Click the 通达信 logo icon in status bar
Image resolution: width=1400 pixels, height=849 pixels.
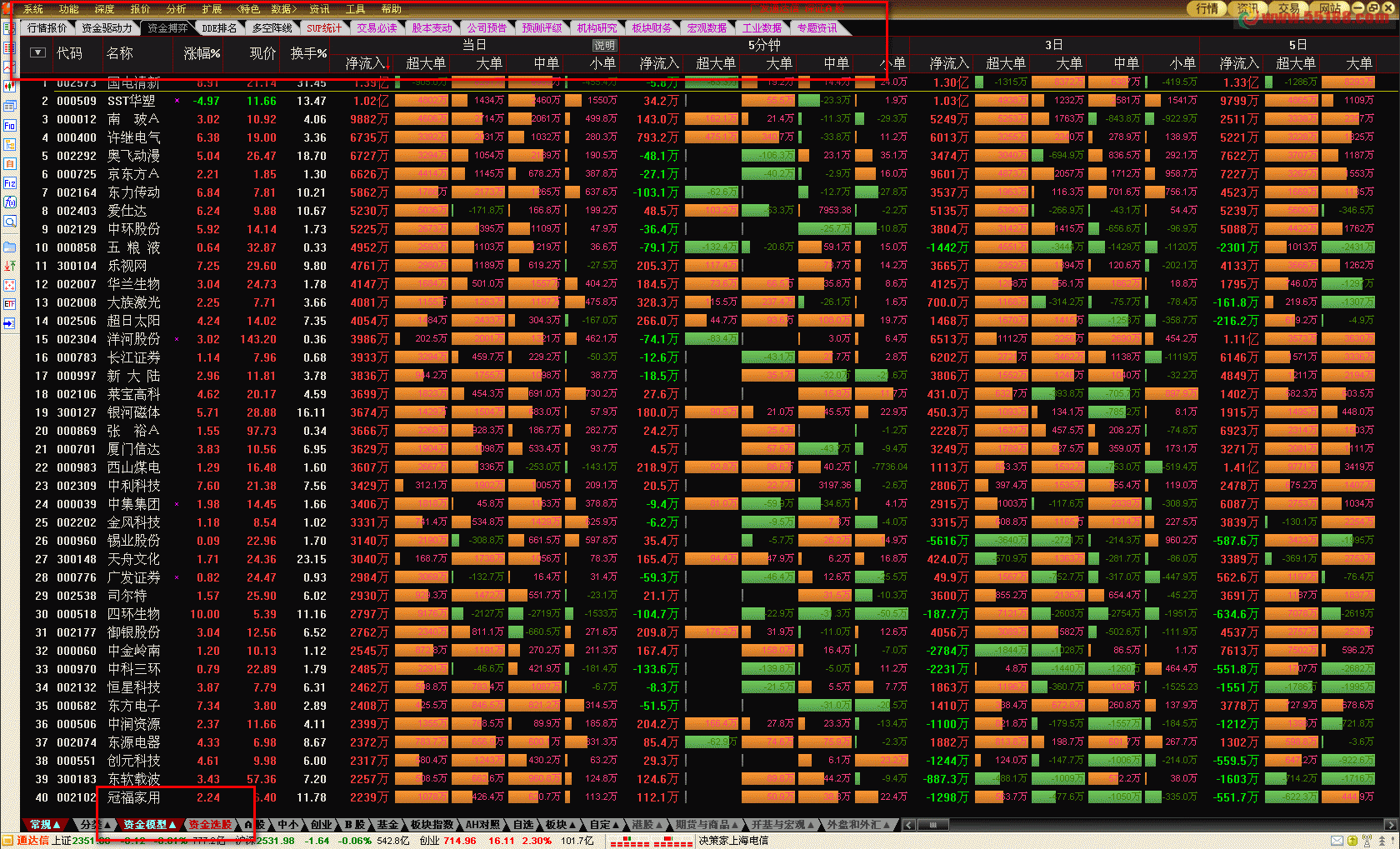coord(7,841)
